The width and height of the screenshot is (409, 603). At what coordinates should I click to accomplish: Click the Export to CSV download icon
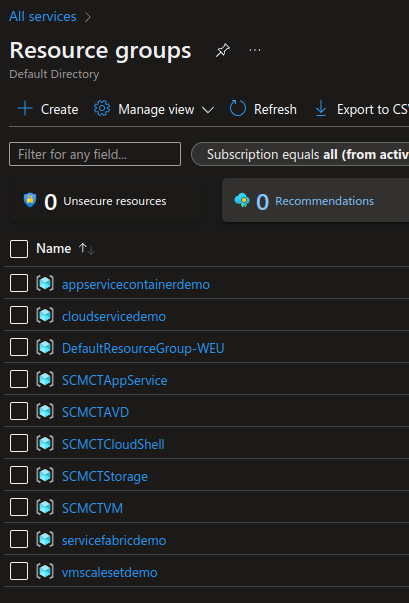pos(321,109)
